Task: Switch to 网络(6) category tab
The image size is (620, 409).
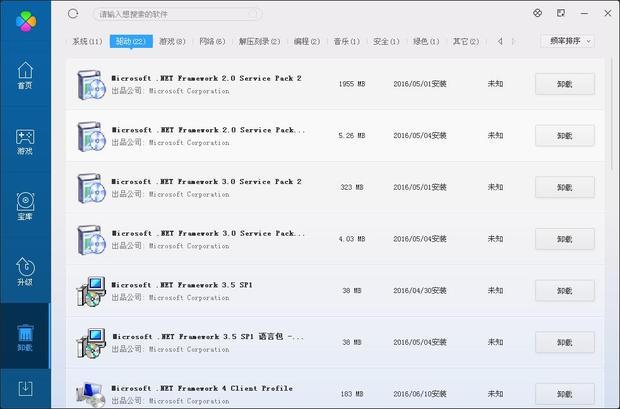Action: [212, 41]
